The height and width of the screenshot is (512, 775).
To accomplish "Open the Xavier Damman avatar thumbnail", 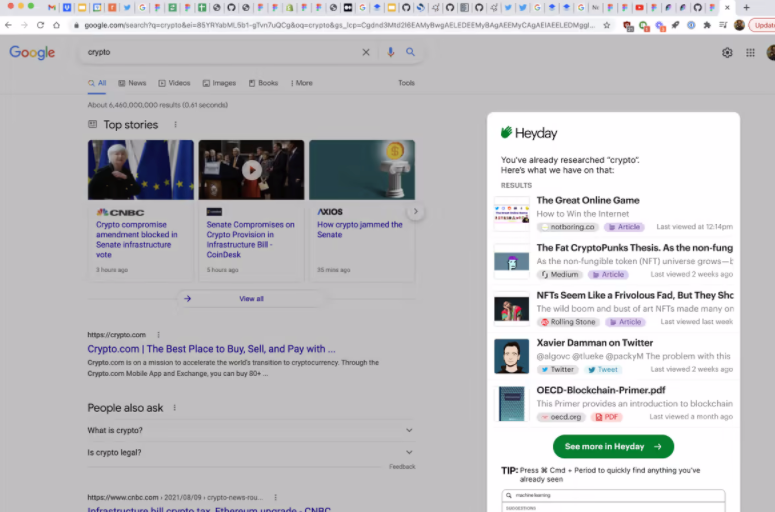I will click(x=512, y=356).
